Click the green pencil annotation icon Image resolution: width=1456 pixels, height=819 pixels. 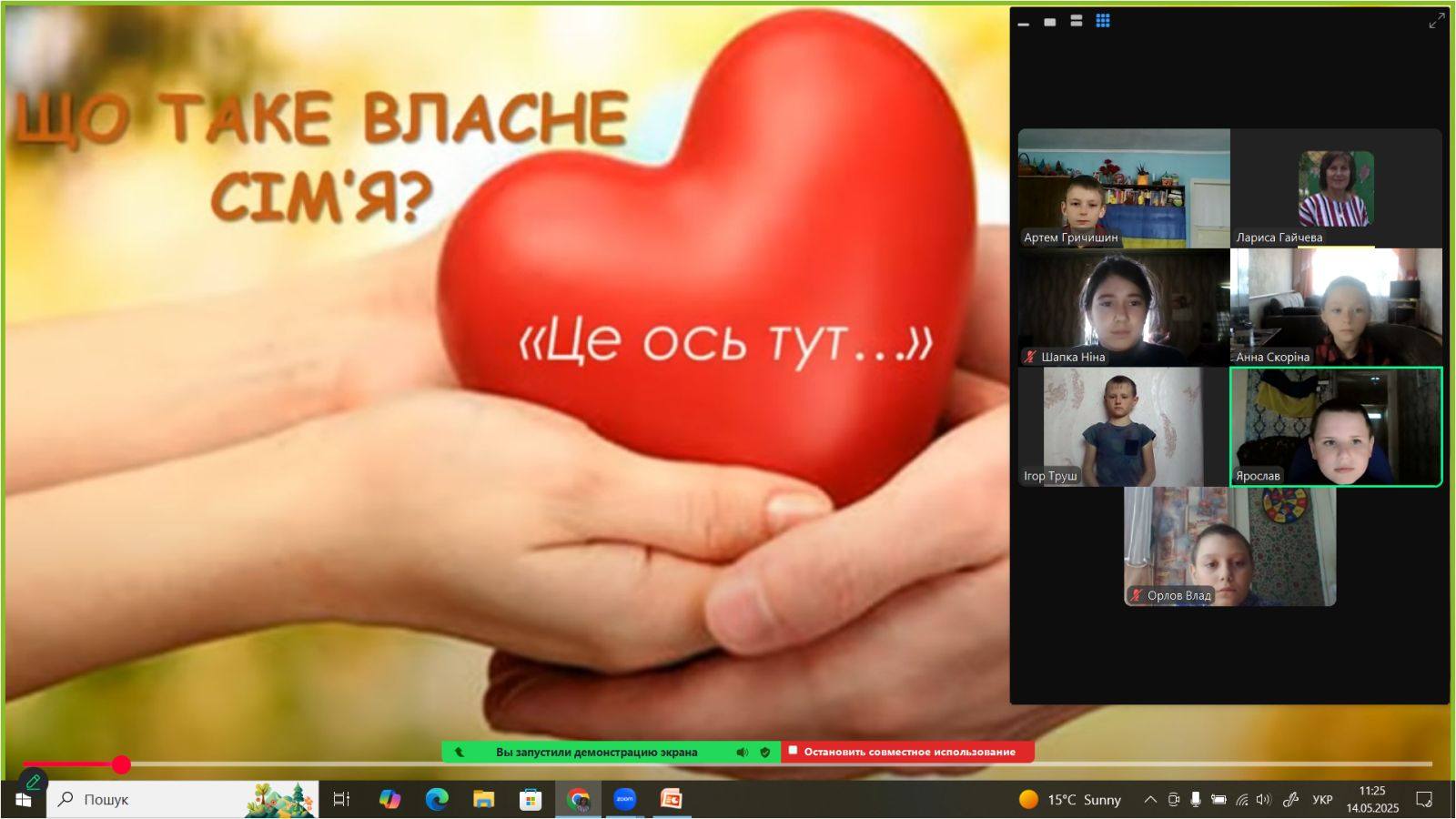33,782
